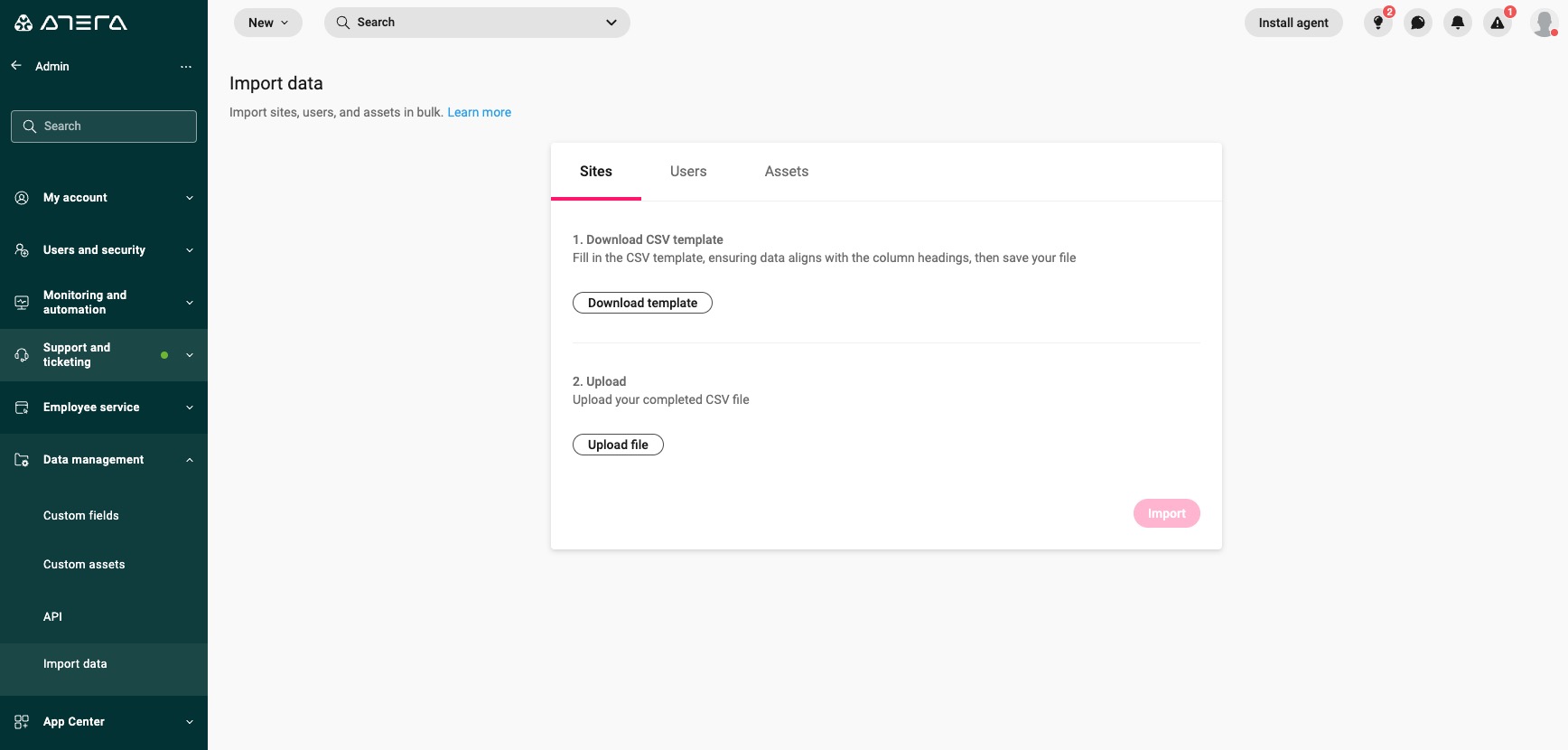This screenshot has height=750, width=1568.
Task: Open the Admin three-dot options menu
Action: (x=186, y=67)
